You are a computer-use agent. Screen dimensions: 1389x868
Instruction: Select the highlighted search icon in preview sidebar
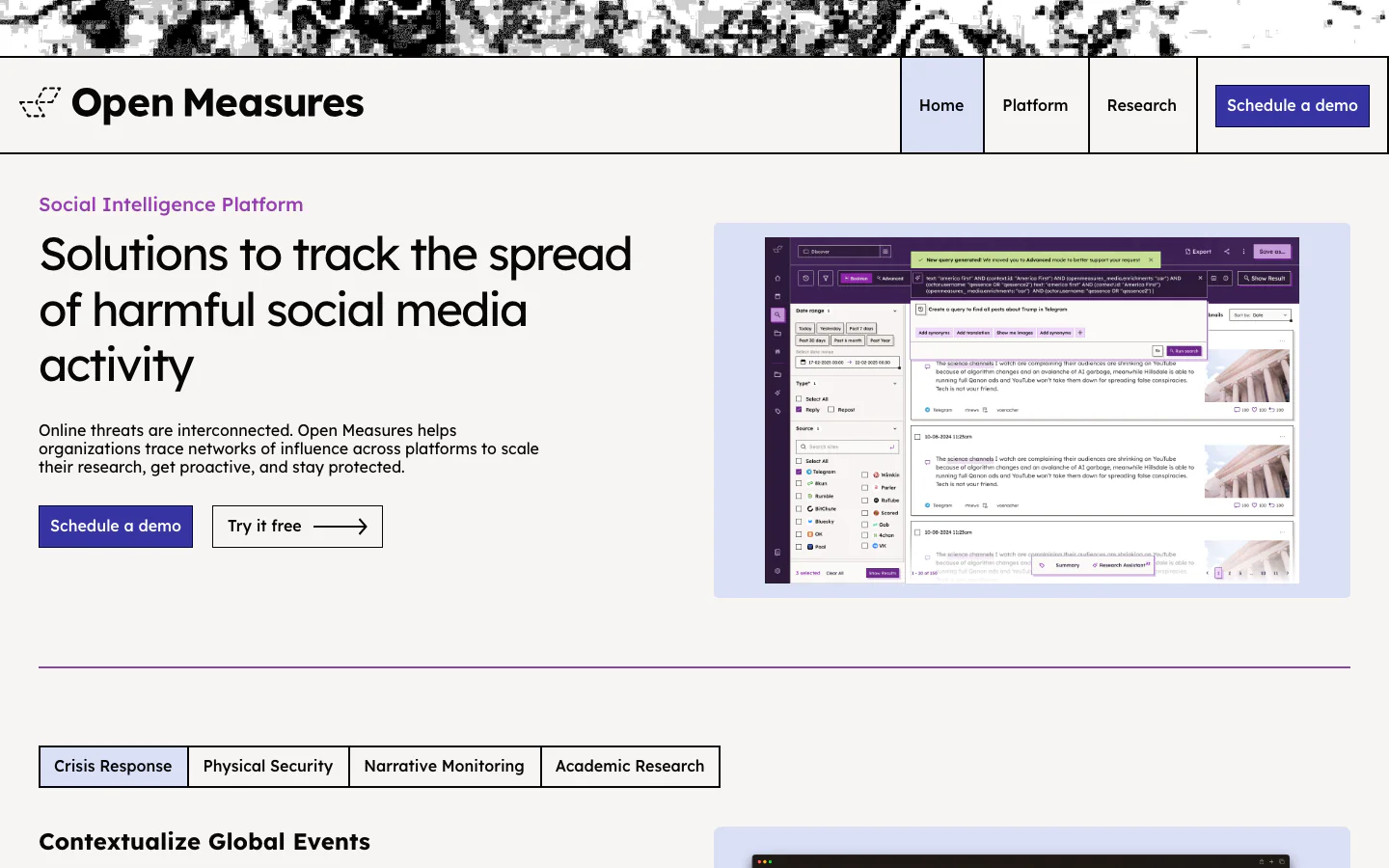click(777, 314)
